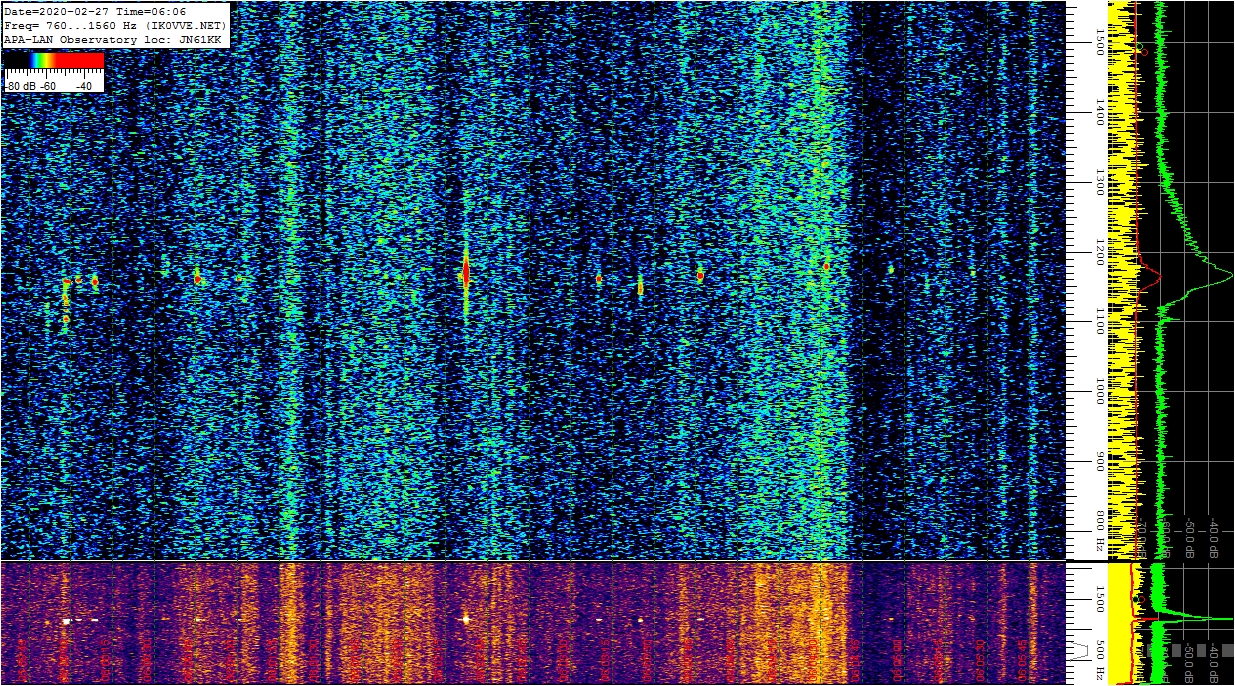The height and width of the screenshot is (686, 1235).
Task: Click the -40.0 dB label in upper spectrum graph
Action: click(x=1214, y=538)
